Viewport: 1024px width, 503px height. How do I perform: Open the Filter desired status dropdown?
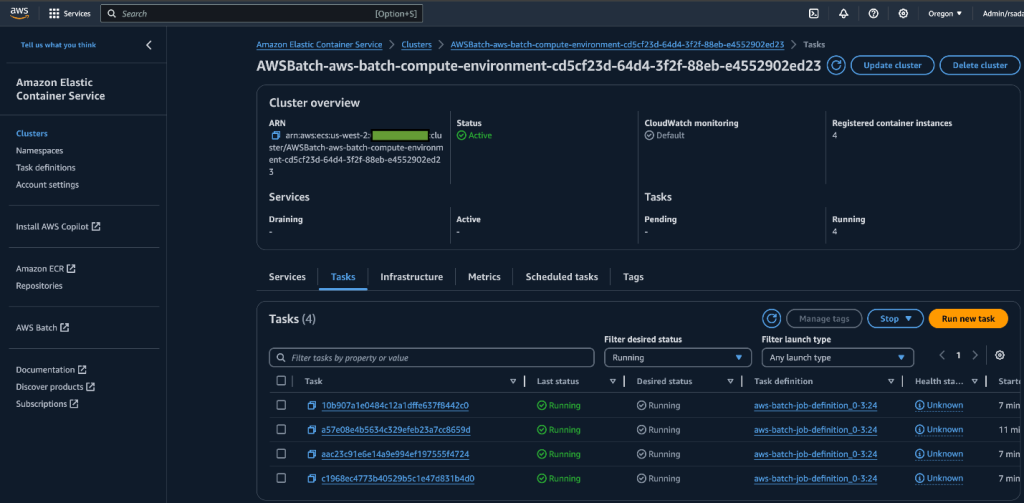tap(678, 357)
